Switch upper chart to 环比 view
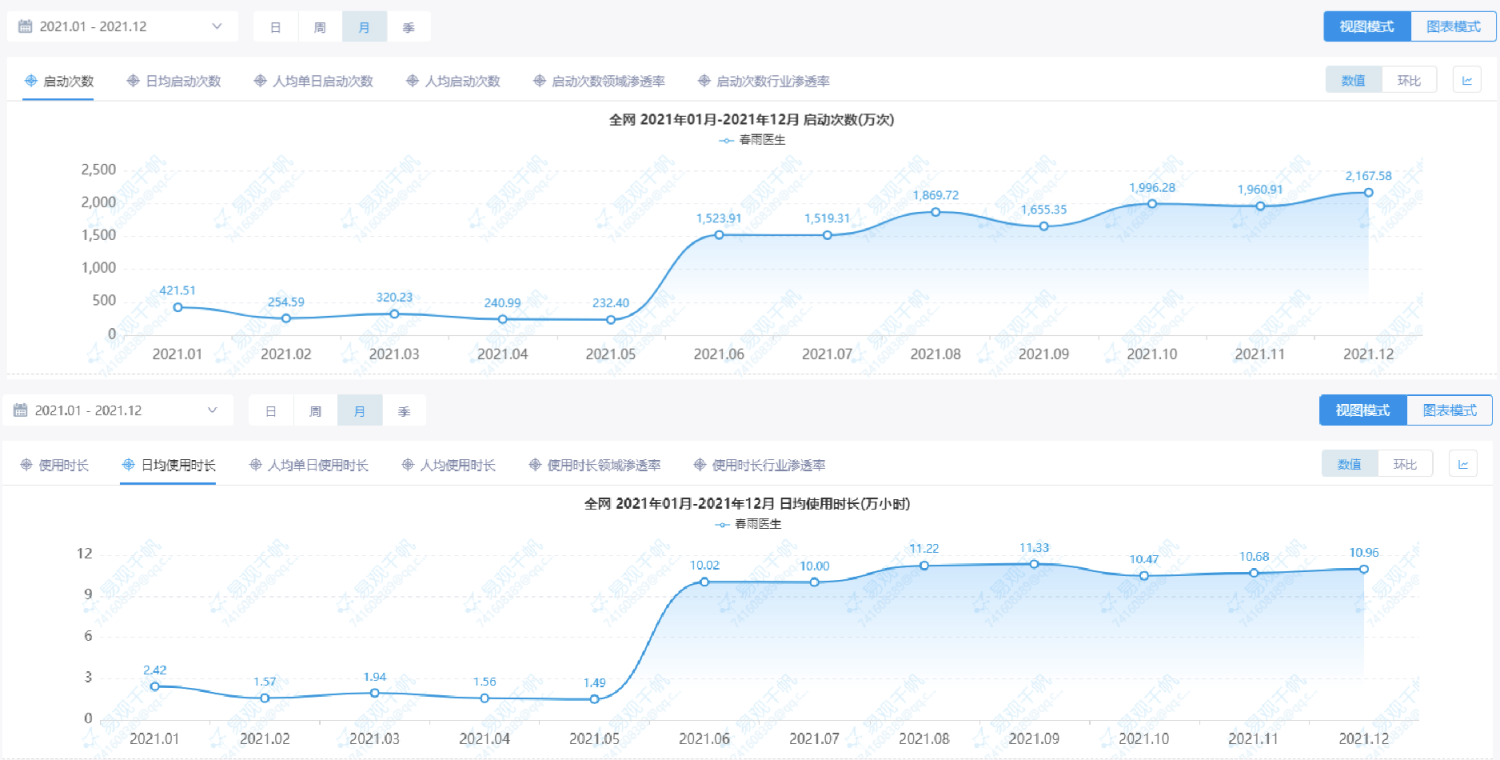This screenshot has height=760, width=1500. [x=1409, y=80]
